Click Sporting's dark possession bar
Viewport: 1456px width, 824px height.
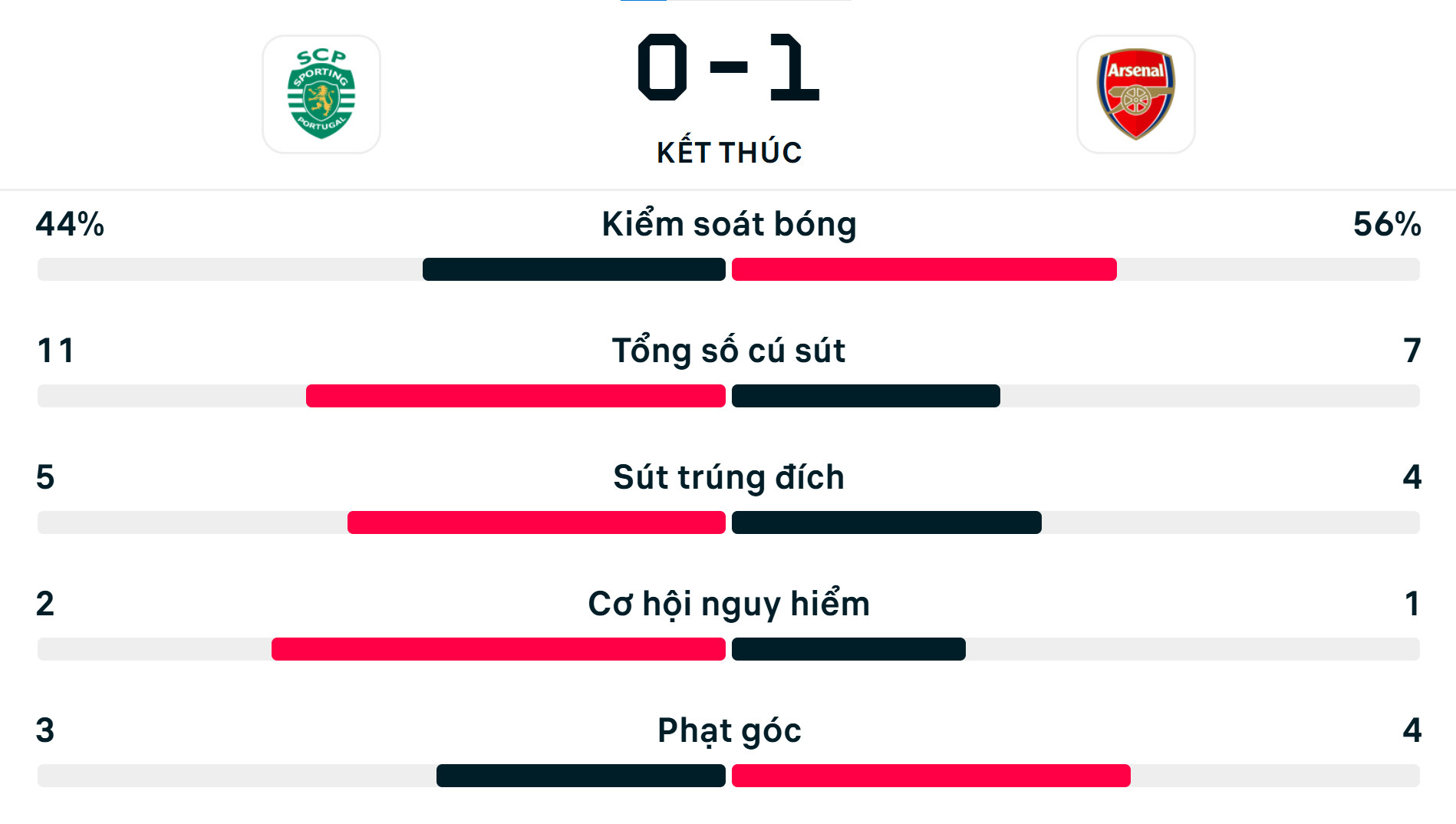tap(574, 269)
